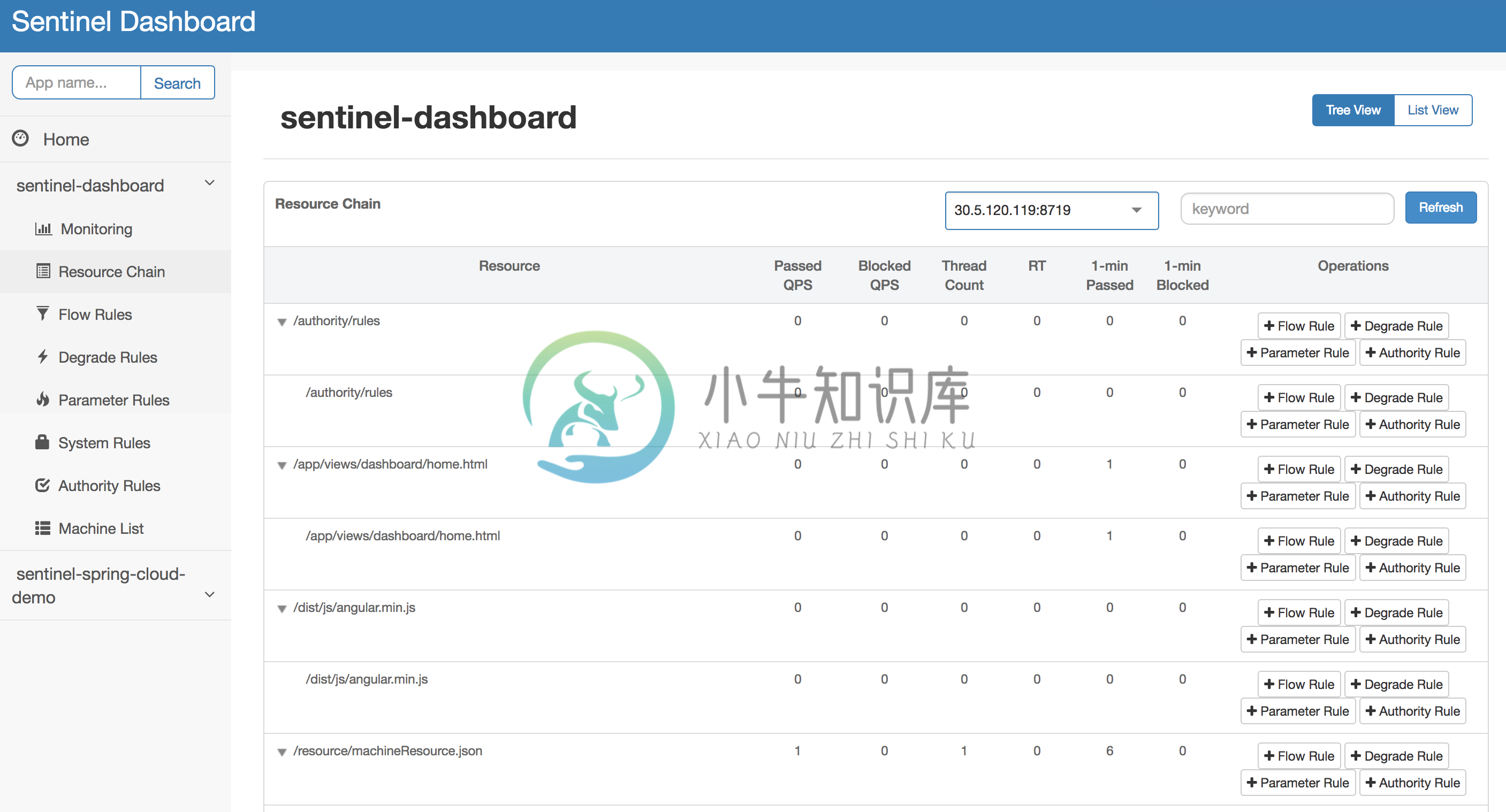The height and width of the screenshot is (812, 1506).
Task: Add Parameter Rule for child angular.min.js row
Action: coord(1298,711)
